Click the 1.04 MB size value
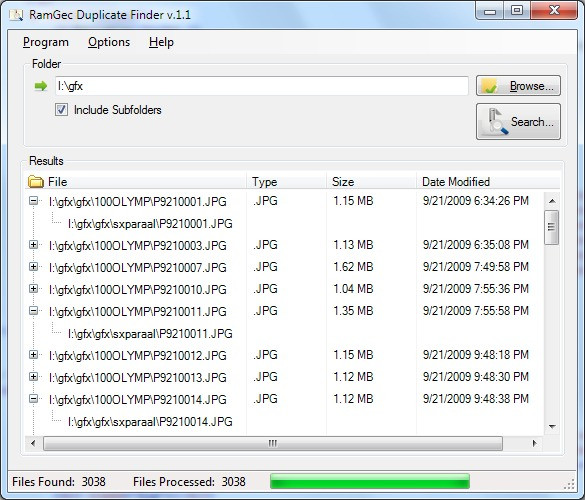 [353, 289]
